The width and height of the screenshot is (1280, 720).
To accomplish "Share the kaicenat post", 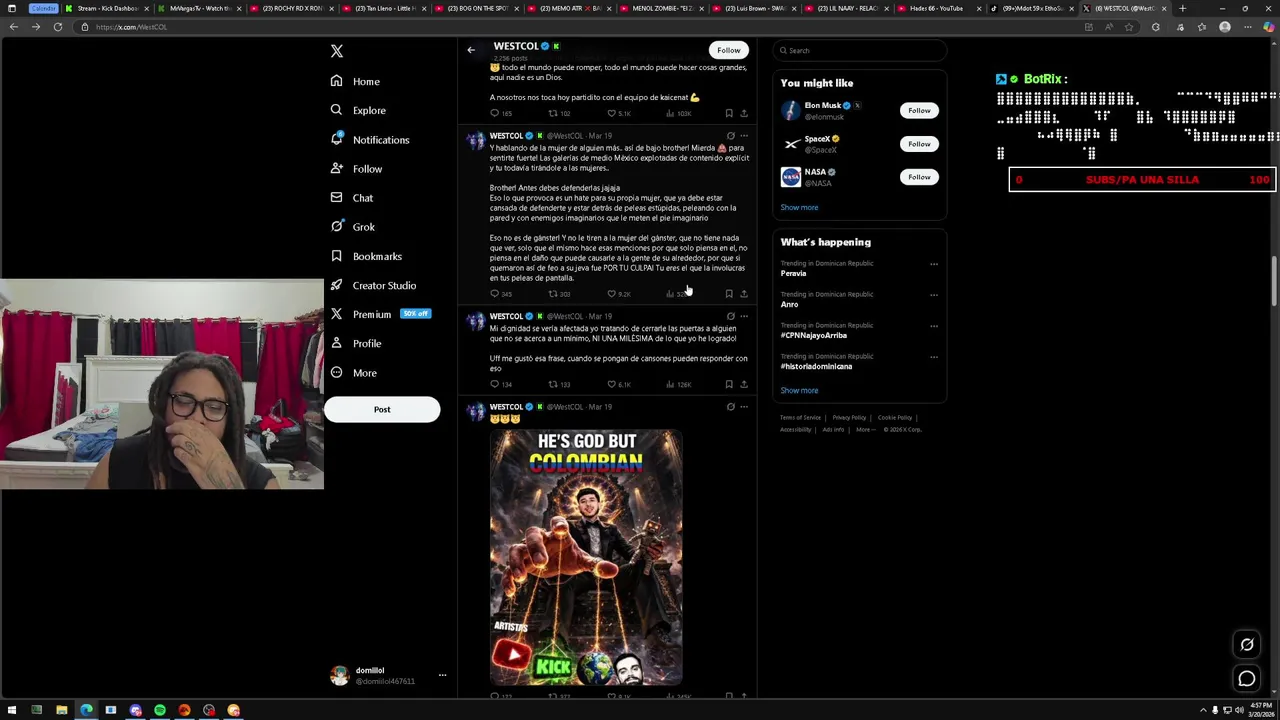I will [x=743, y=113].
